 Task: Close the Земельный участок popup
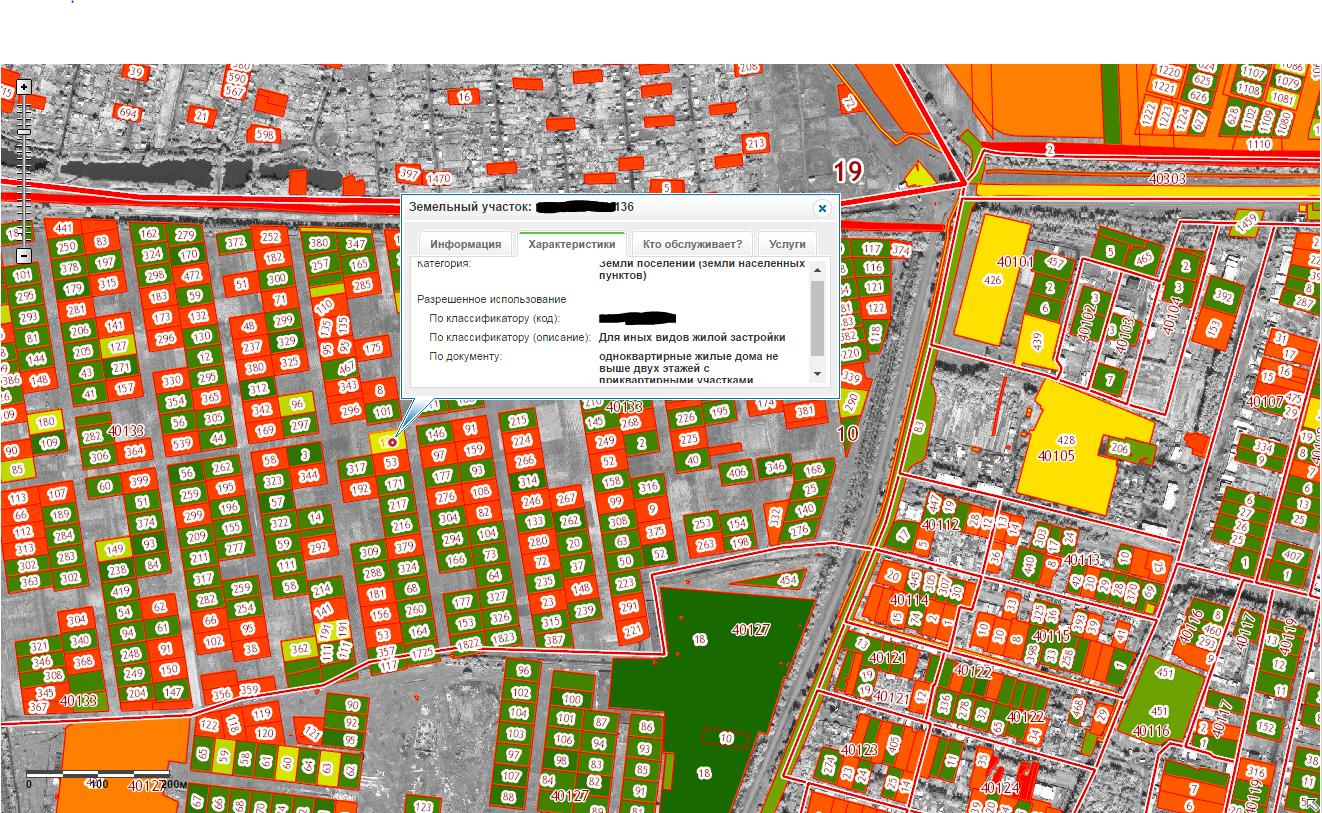click(822, 208)
